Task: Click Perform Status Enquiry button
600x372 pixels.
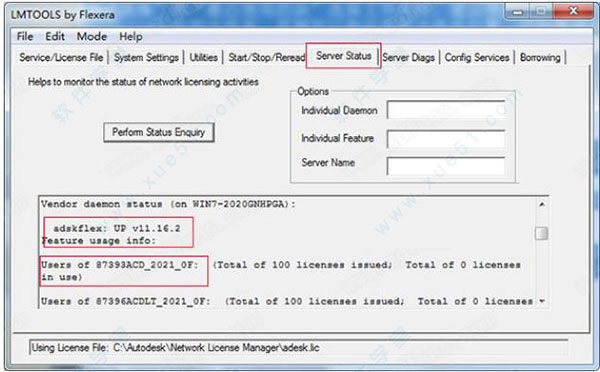Action: pos(159,132)
